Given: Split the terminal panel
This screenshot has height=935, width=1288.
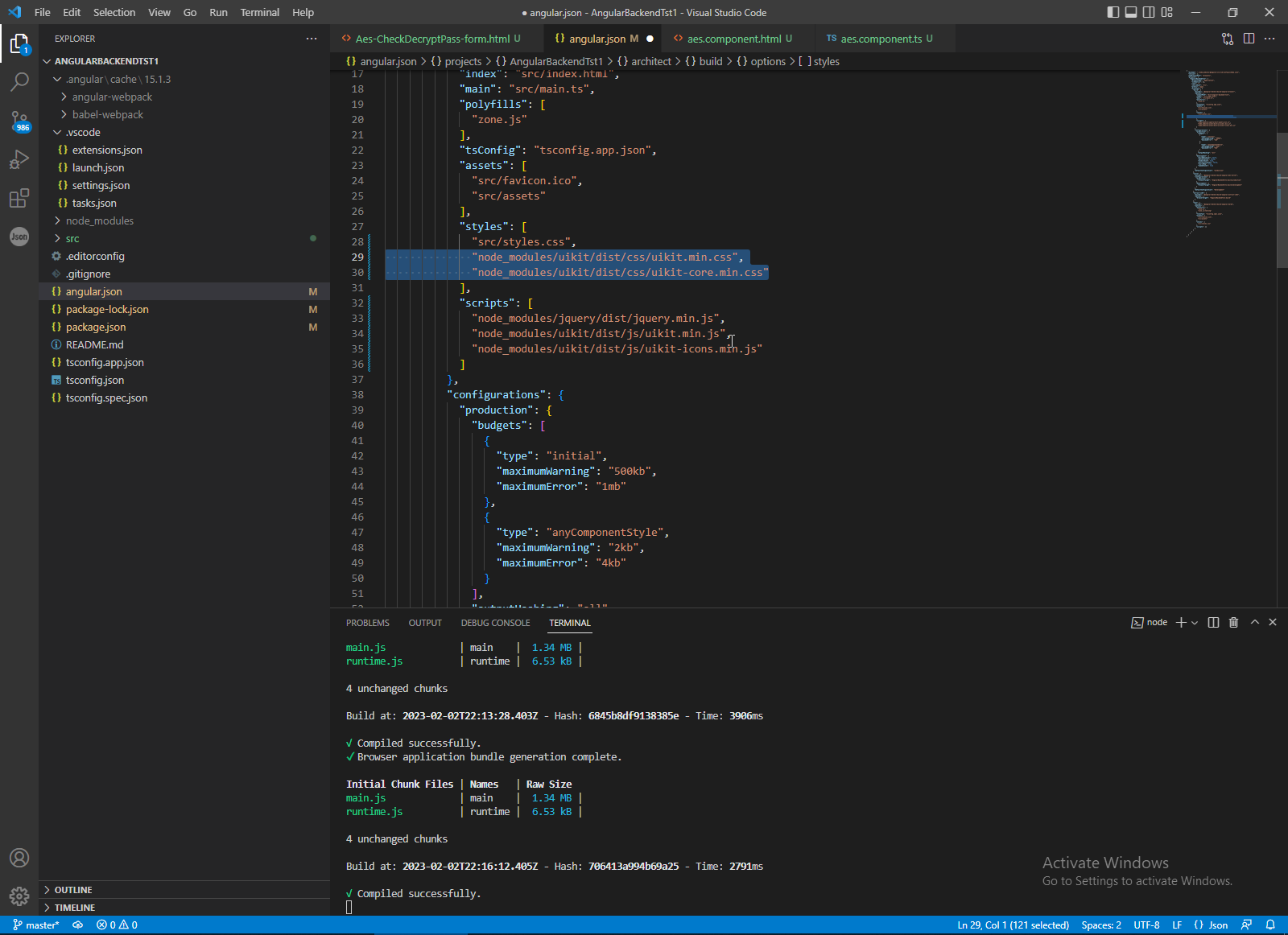Looking at the screenshot, I should pos(1213,622).
